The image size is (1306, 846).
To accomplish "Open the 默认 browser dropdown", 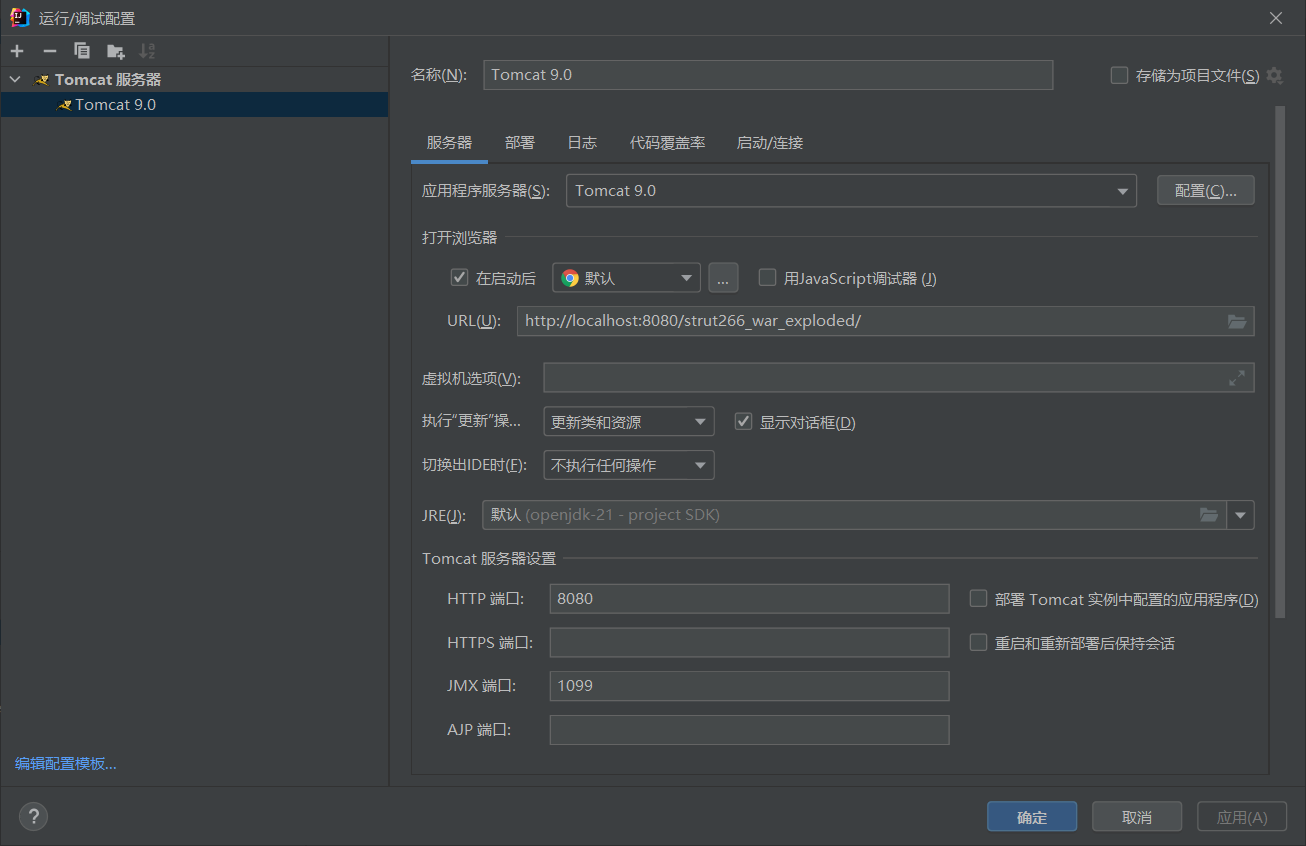I will coord(626,278).
